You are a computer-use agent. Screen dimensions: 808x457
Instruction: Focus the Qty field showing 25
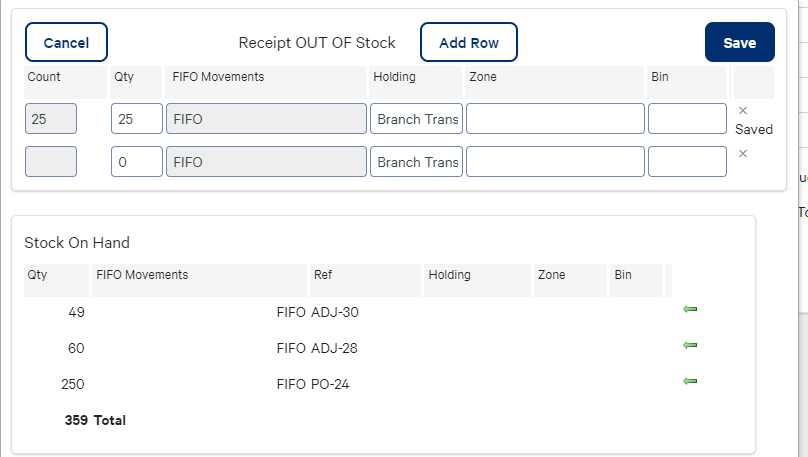click(x=136, y=119)
